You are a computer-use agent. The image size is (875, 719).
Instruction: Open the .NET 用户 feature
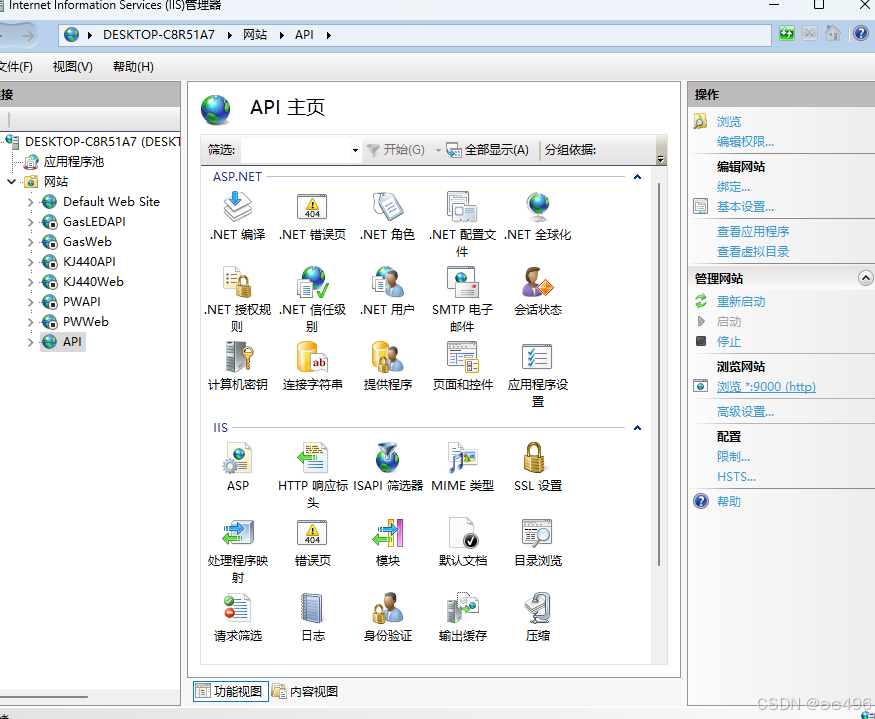coord(387,291)
